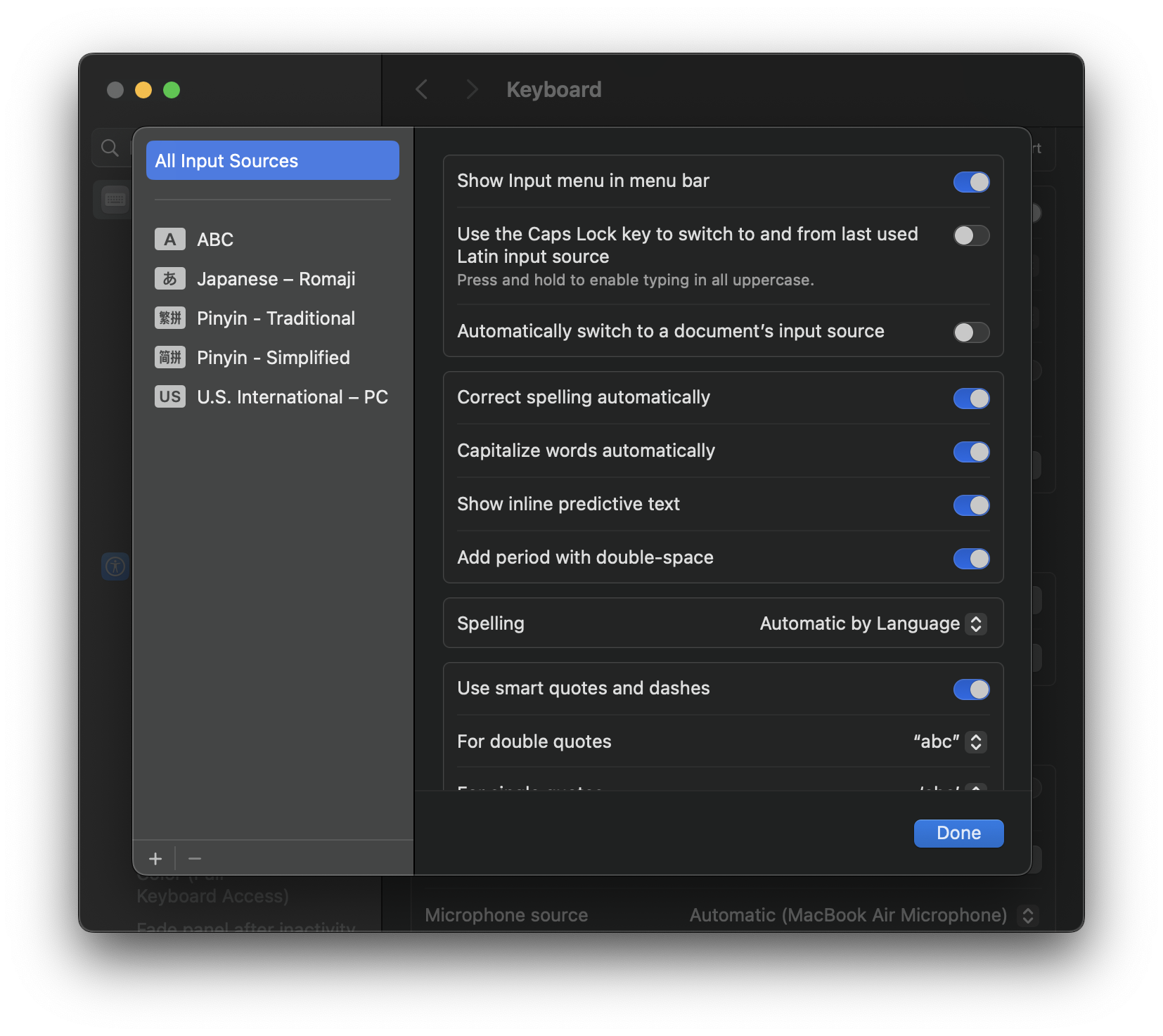Click the Pinyin Traditional icon

pyautogui.click(x=170, y=318)
